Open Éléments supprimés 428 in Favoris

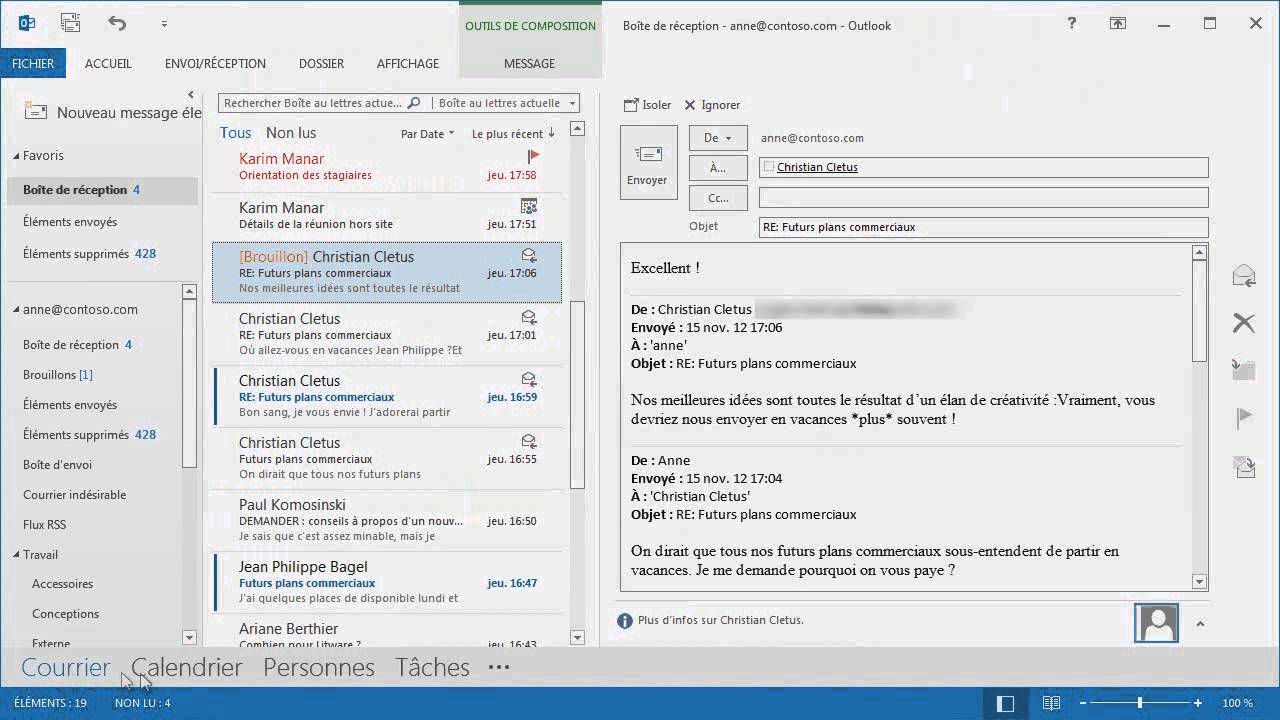click(90, 254)
